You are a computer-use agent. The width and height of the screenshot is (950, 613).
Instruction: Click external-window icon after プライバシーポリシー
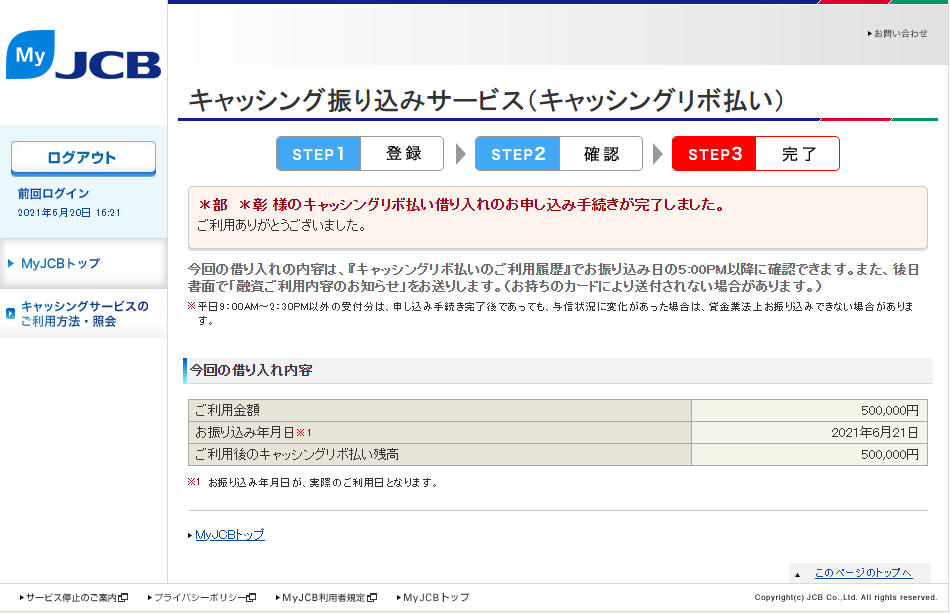point(251,598)
